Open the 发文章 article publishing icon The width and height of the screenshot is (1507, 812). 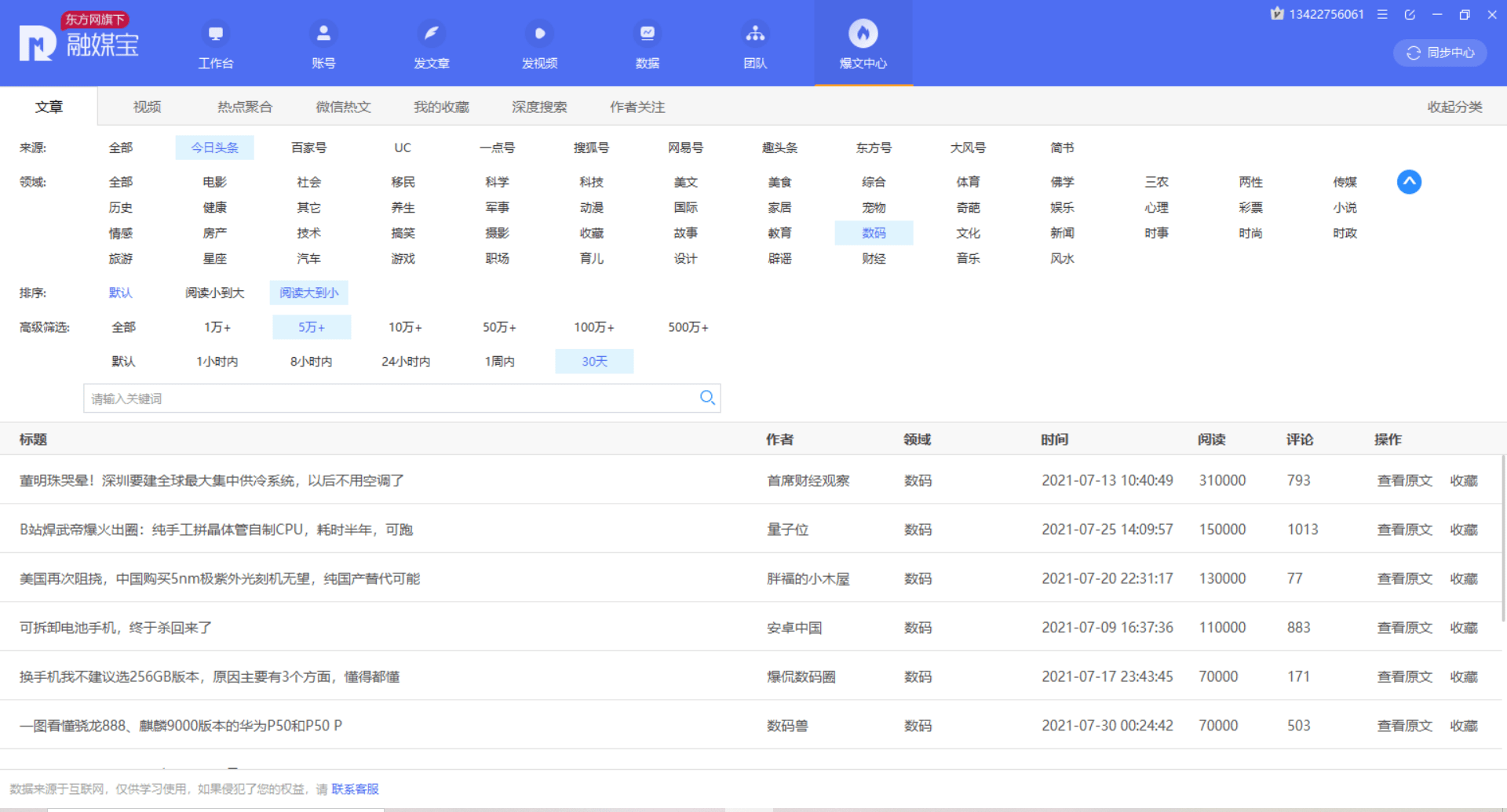pos(431,34)
